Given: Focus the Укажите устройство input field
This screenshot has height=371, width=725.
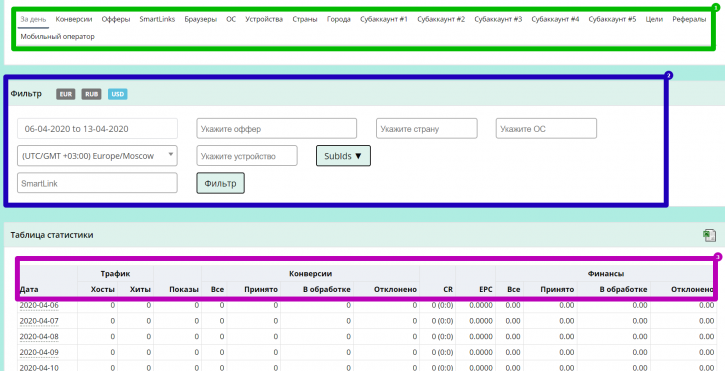Looking at the screenshot, I should tap(247, 156).
